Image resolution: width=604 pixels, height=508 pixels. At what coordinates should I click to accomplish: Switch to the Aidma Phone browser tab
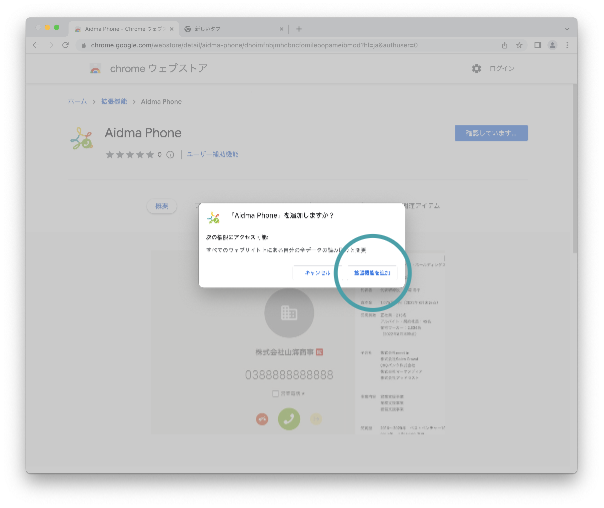click(123, 29)
